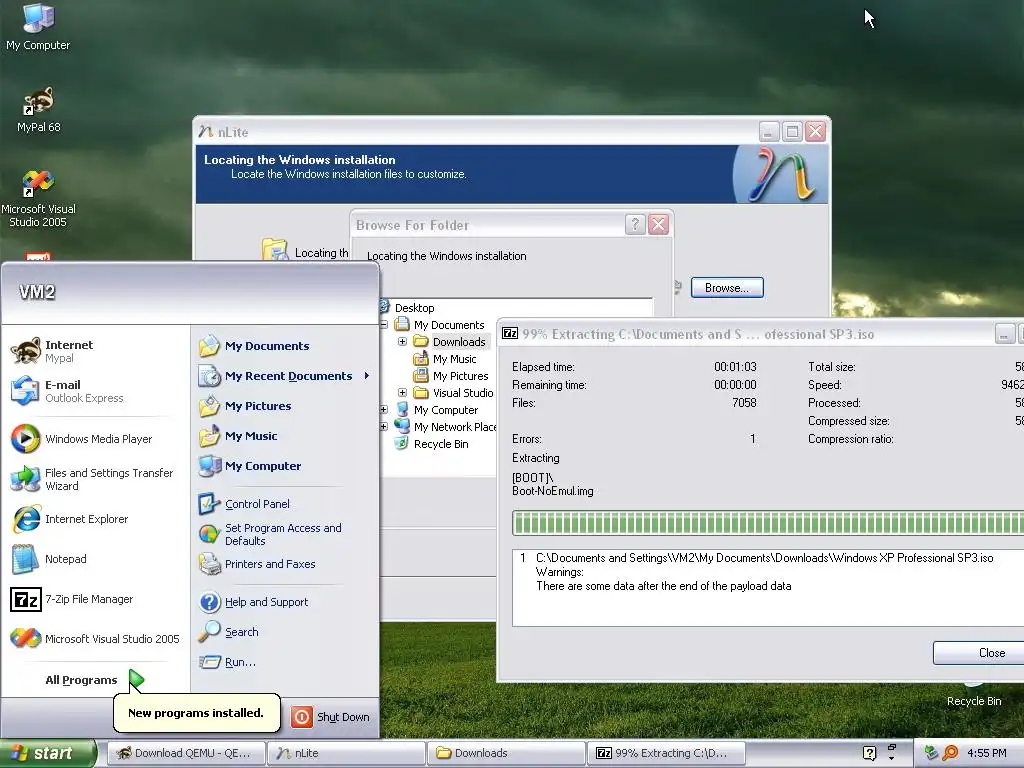Click the help button in Browse For Folder
Viewport: 1024px width, 768px height.
click(635, 225)
